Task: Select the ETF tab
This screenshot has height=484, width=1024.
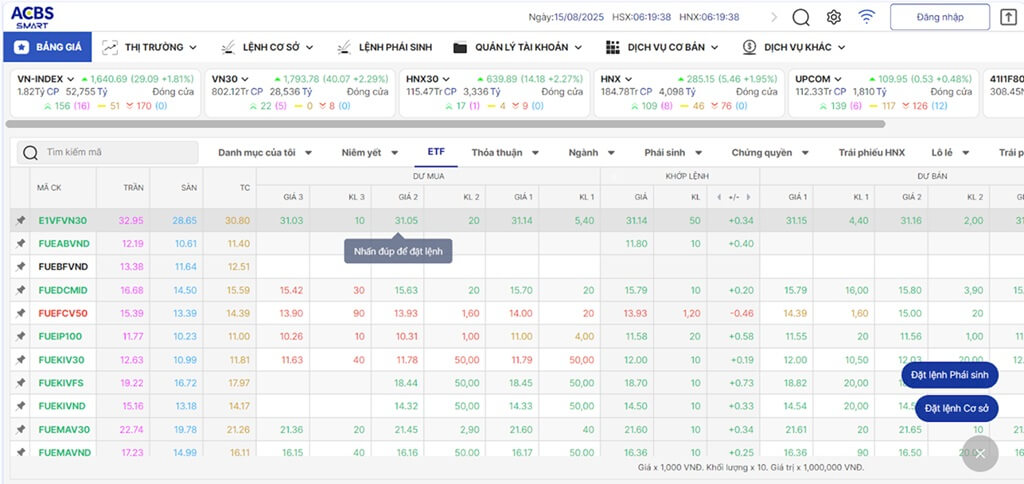Action: tap(436, 152)
